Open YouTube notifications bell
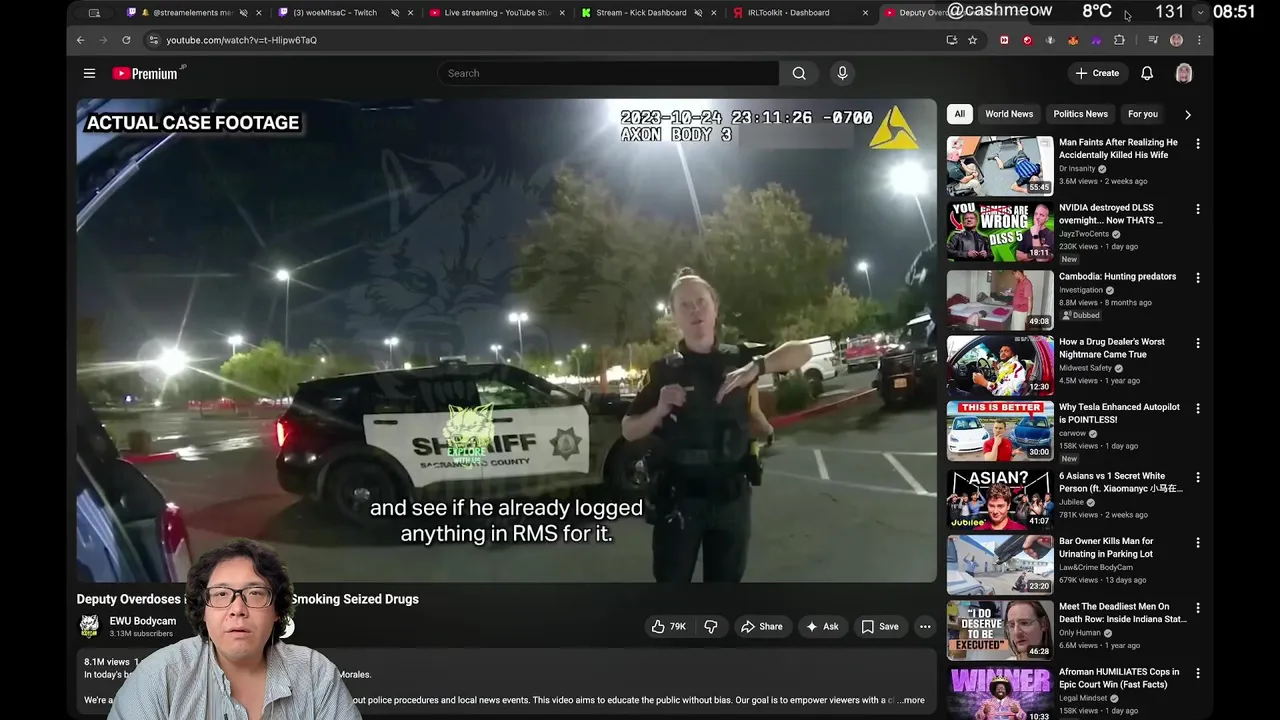Viewport: 1280px width, 720px height. click(x=1147, y=73)
